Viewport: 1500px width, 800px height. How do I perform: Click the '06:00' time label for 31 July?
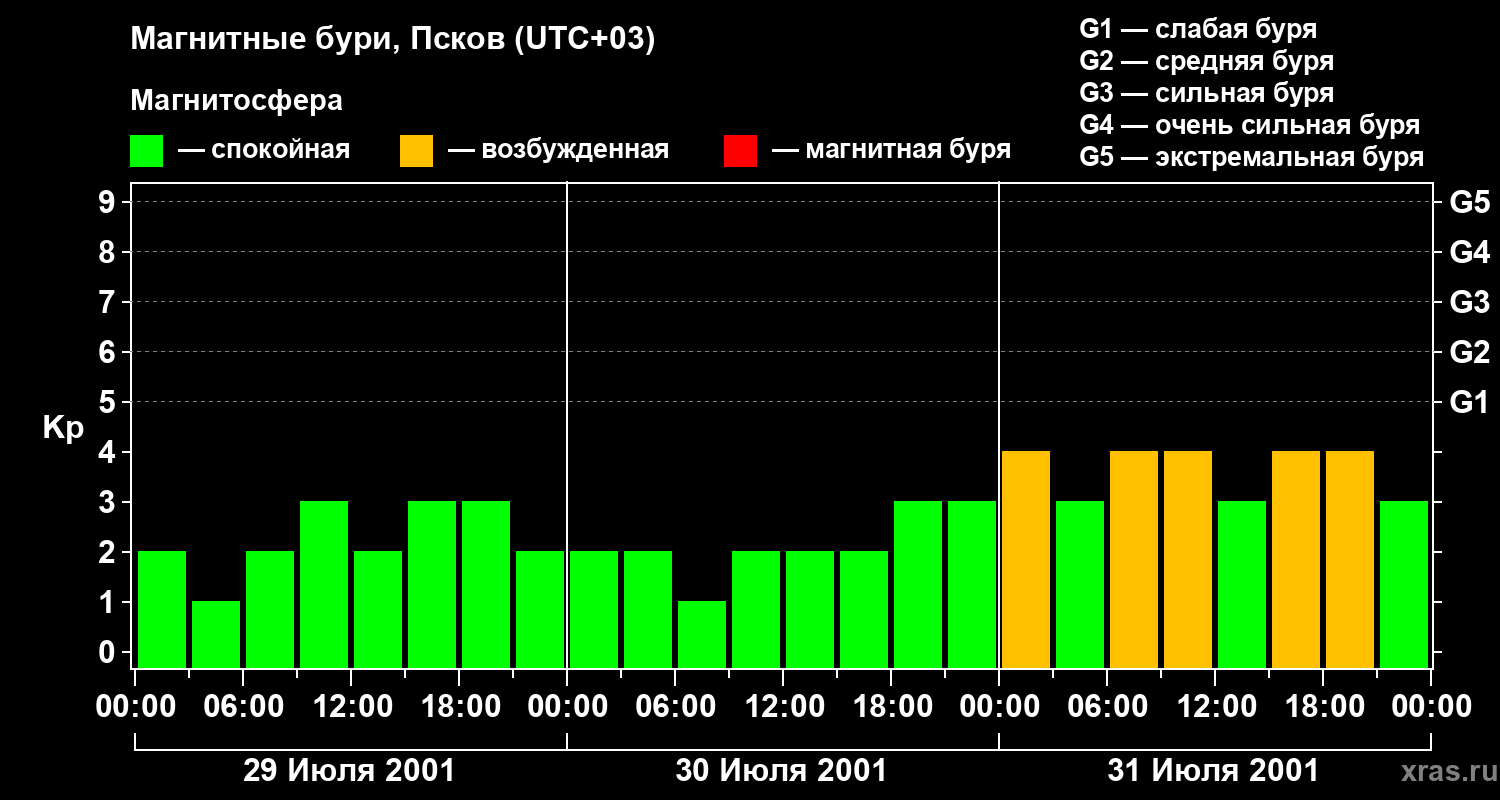[1107, 706]
